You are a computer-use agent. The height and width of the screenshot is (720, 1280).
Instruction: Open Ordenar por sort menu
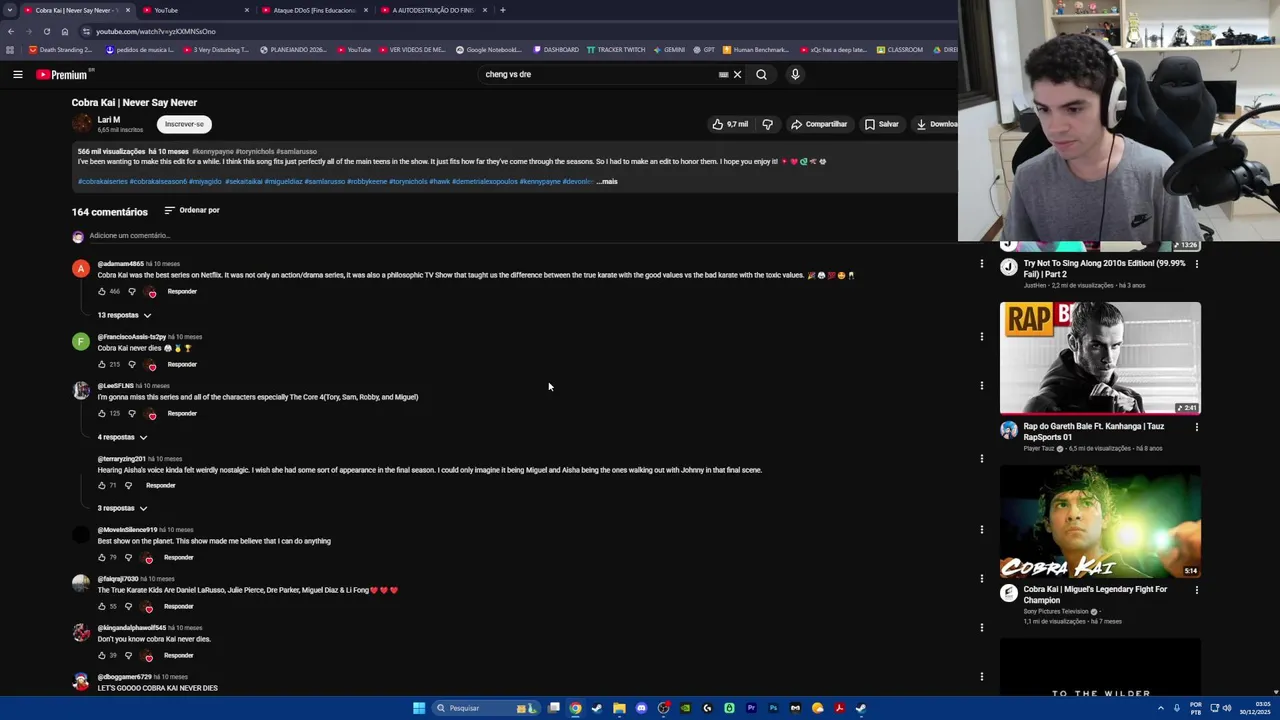coord(192,210)
